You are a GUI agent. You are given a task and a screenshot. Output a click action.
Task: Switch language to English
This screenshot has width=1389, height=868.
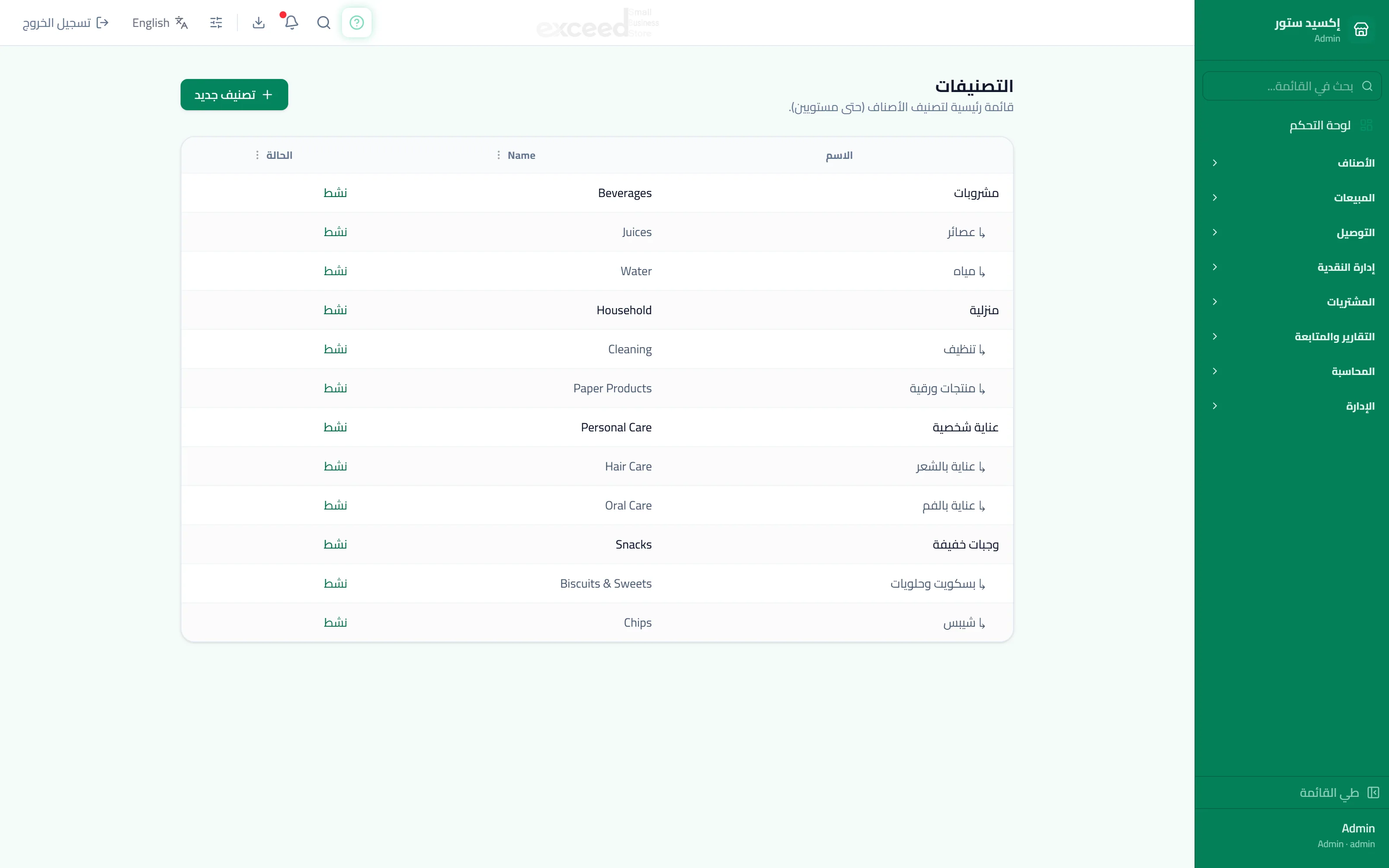pos(160,23)
